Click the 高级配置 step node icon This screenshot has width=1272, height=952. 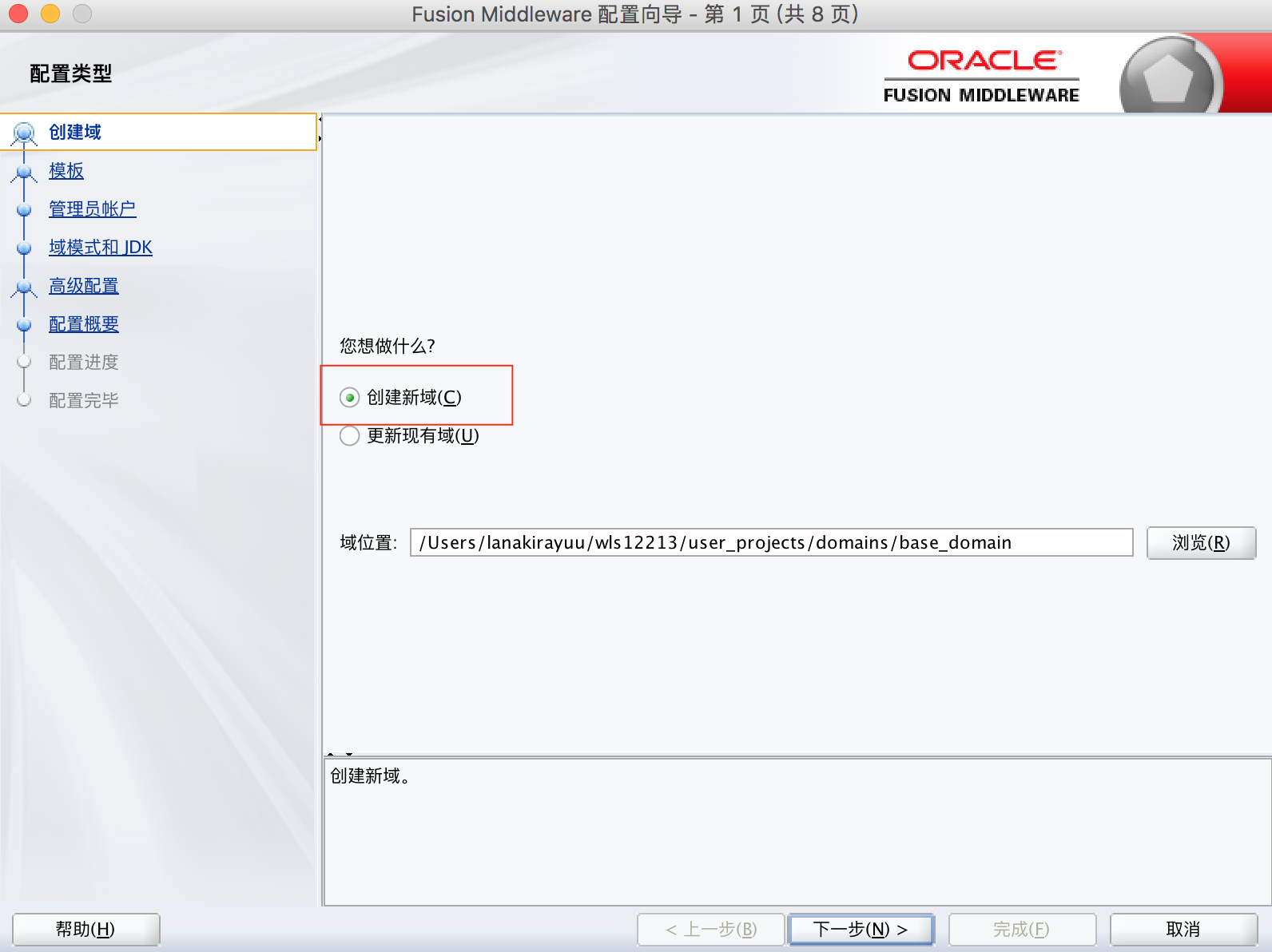pyautogui.click(x=24, y=287)
